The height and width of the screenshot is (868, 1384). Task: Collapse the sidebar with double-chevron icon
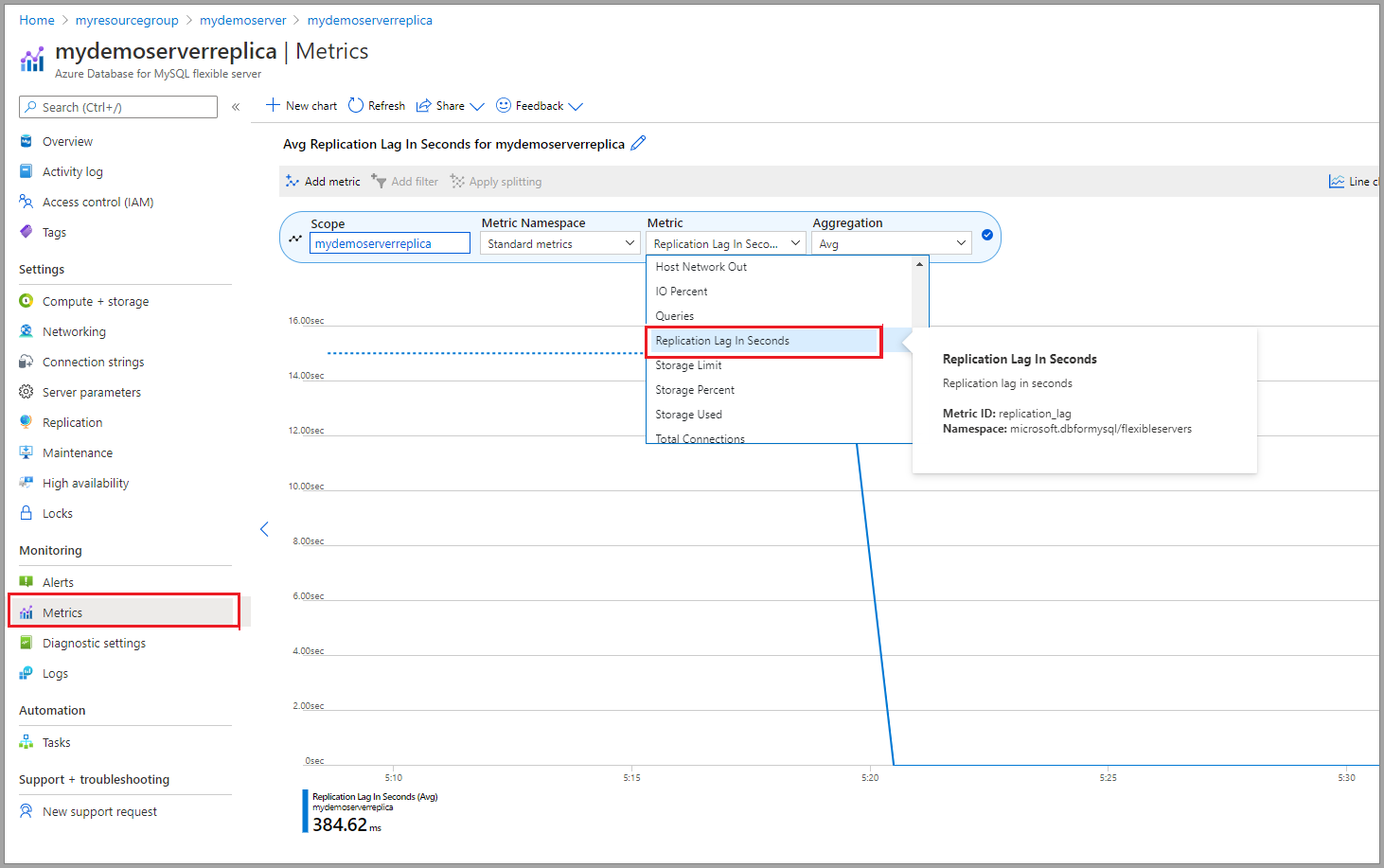pos(236,107)
